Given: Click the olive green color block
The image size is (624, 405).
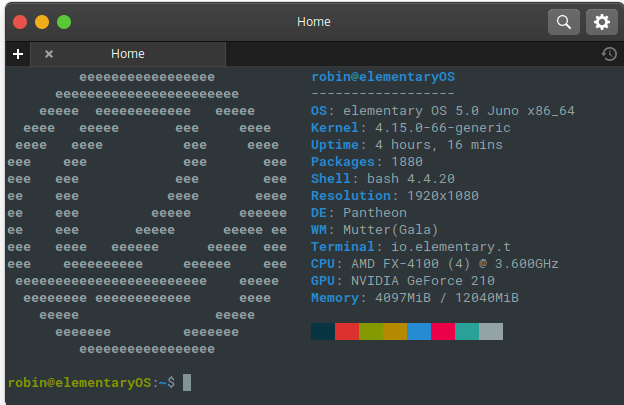Looking at the screenshot, I should pyautogui.click(x=371, y=331).
